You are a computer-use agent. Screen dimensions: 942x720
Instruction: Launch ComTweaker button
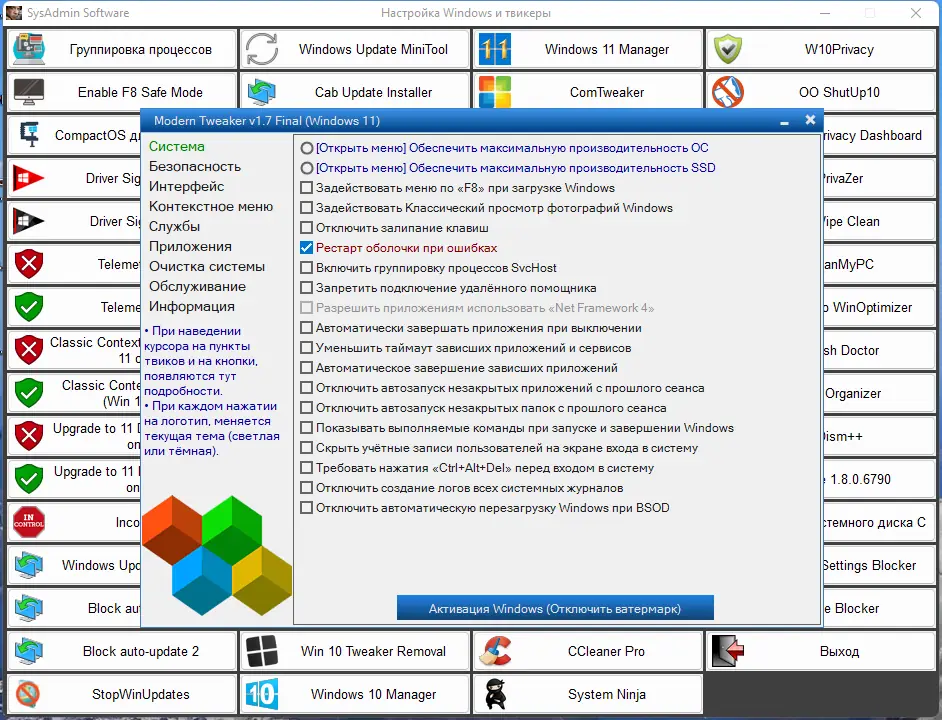588,92
